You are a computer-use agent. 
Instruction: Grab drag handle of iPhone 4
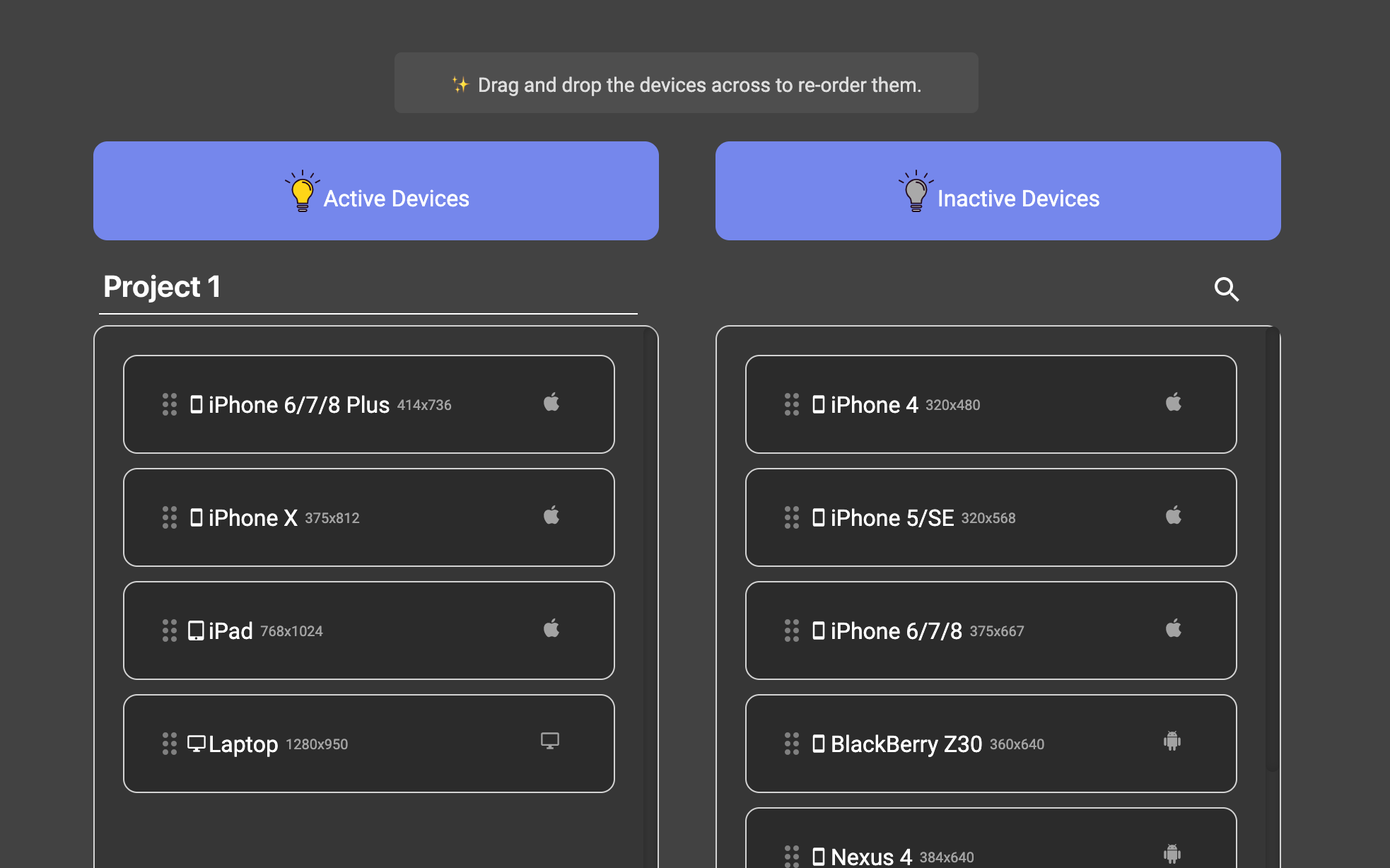792,404
